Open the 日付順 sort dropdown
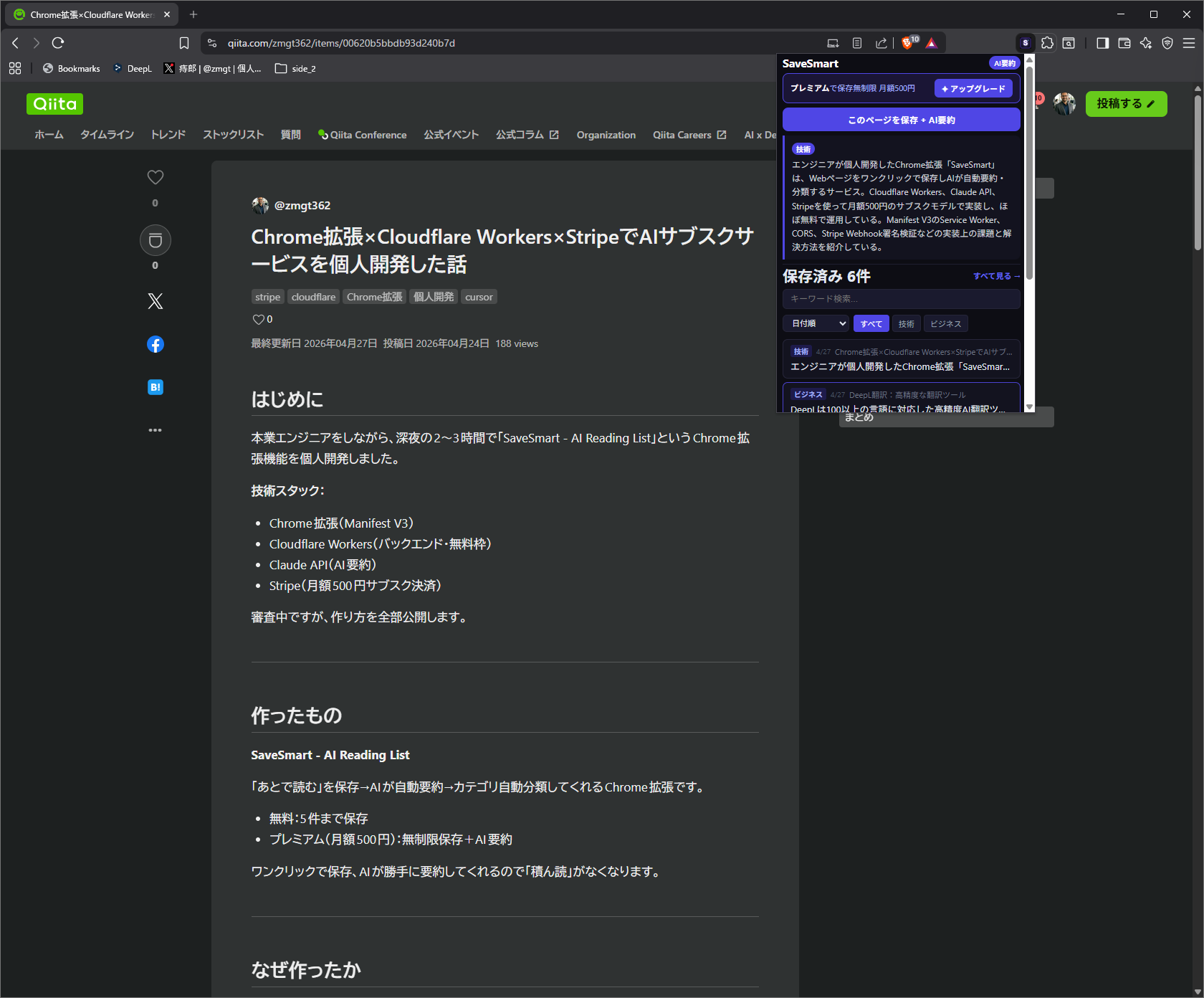 click(816, 323)
